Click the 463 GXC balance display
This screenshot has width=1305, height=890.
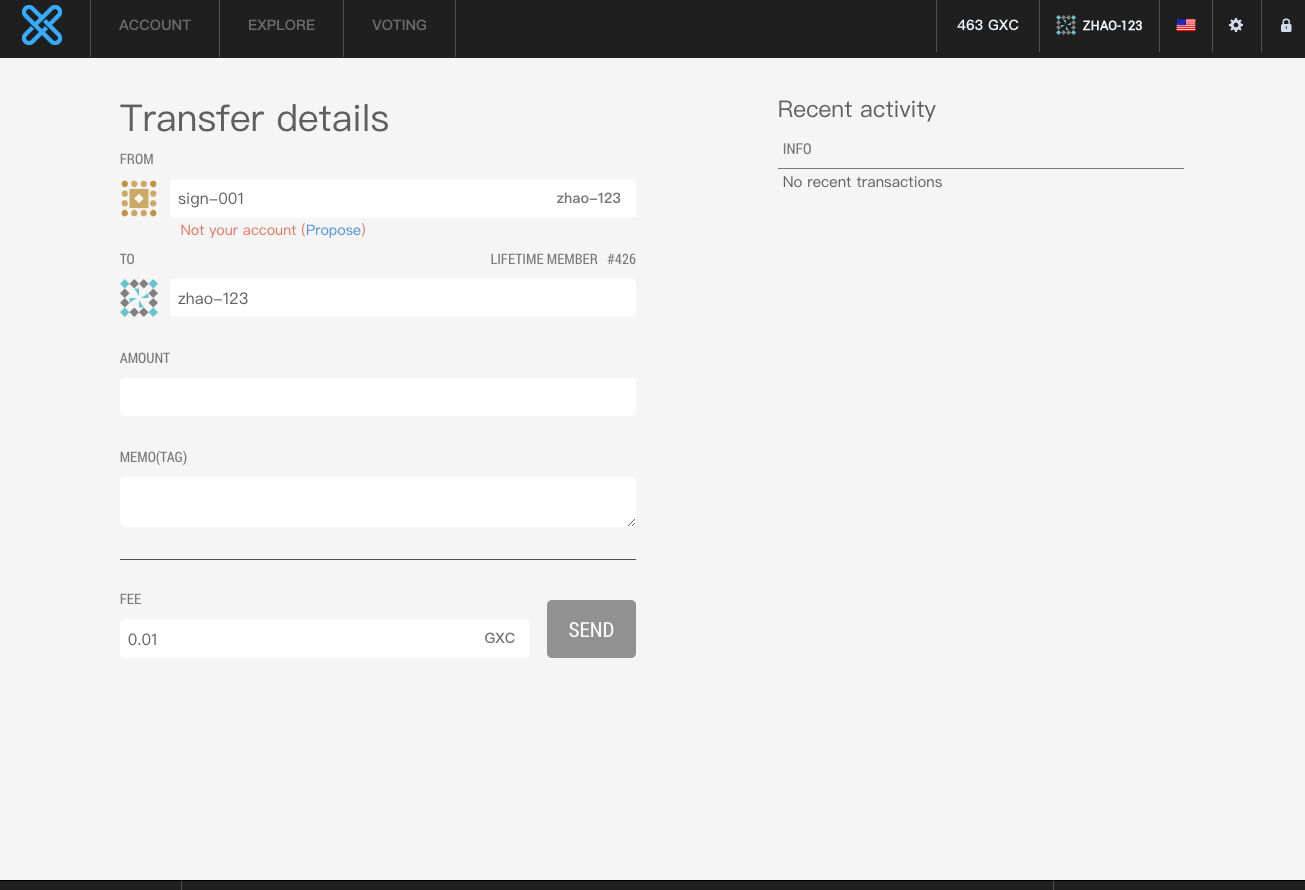click(987, 25)
